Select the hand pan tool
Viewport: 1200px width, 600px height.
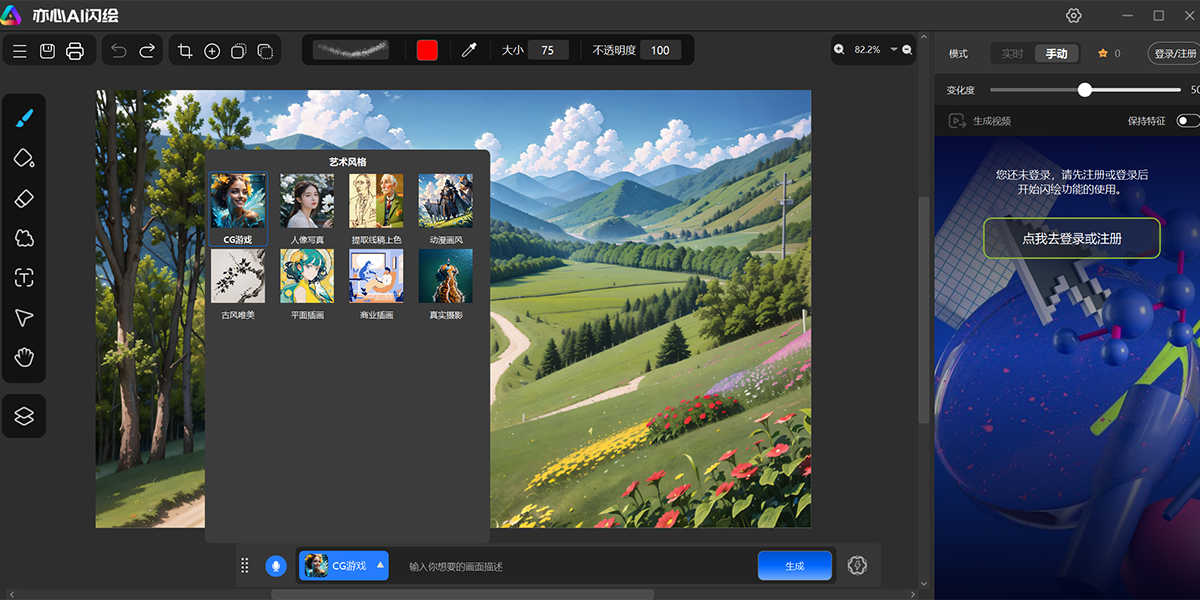point(24,357)
